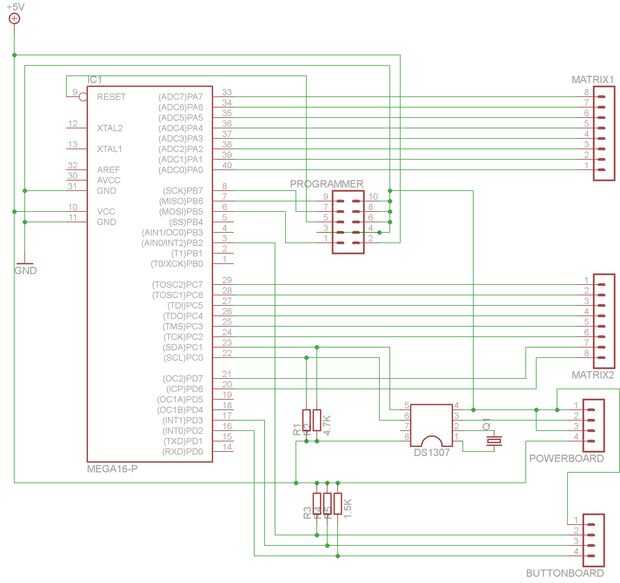Click the (INT1)PD3 pin label
This screenshot has height=583, width=620.
183,420
